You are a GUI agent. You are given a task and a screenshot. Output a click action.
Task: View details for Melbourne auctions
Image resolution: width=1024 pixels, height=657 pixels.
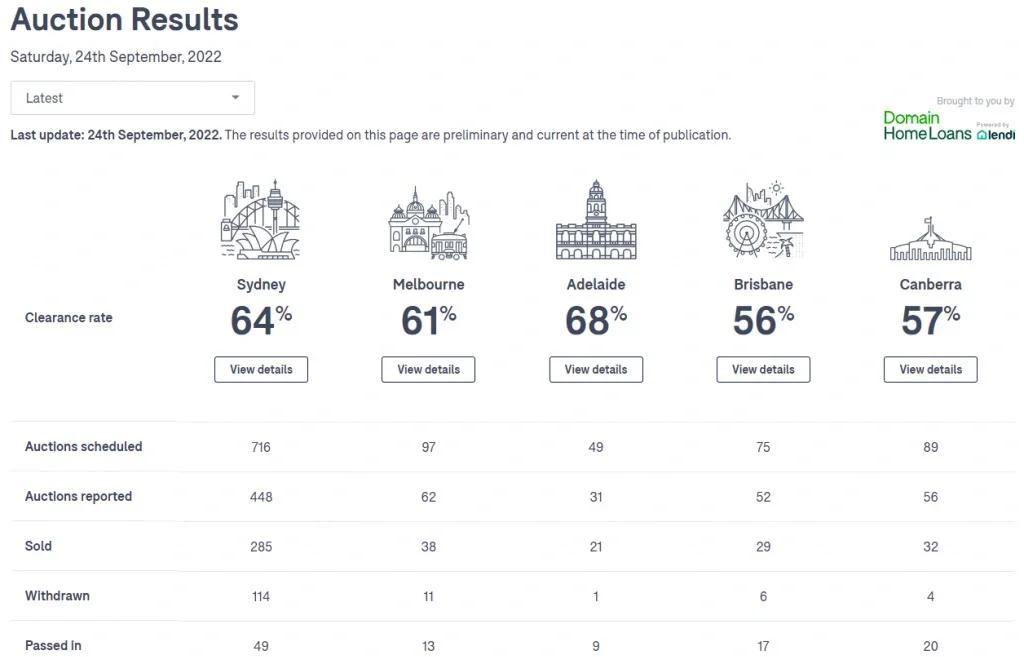[x=428, y=369]
